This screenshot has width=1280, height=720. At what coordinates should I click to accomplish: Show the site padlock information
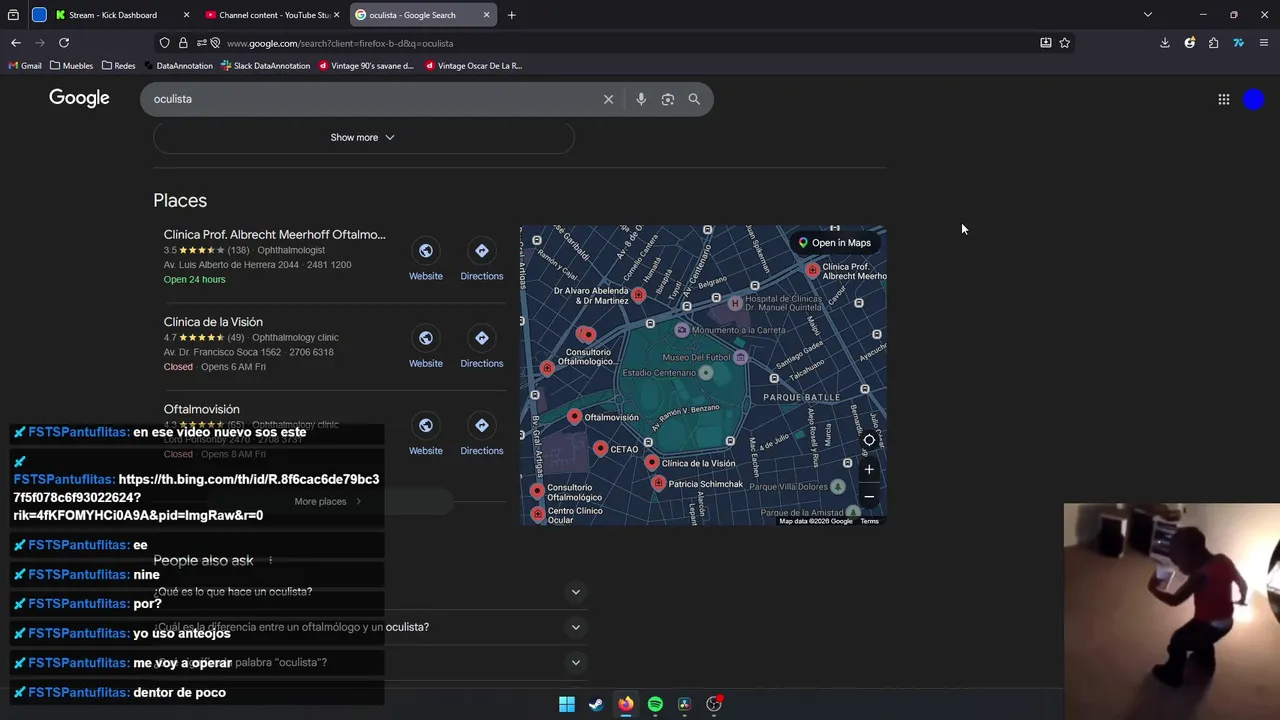pyautogui.click(x=183, y=43)
